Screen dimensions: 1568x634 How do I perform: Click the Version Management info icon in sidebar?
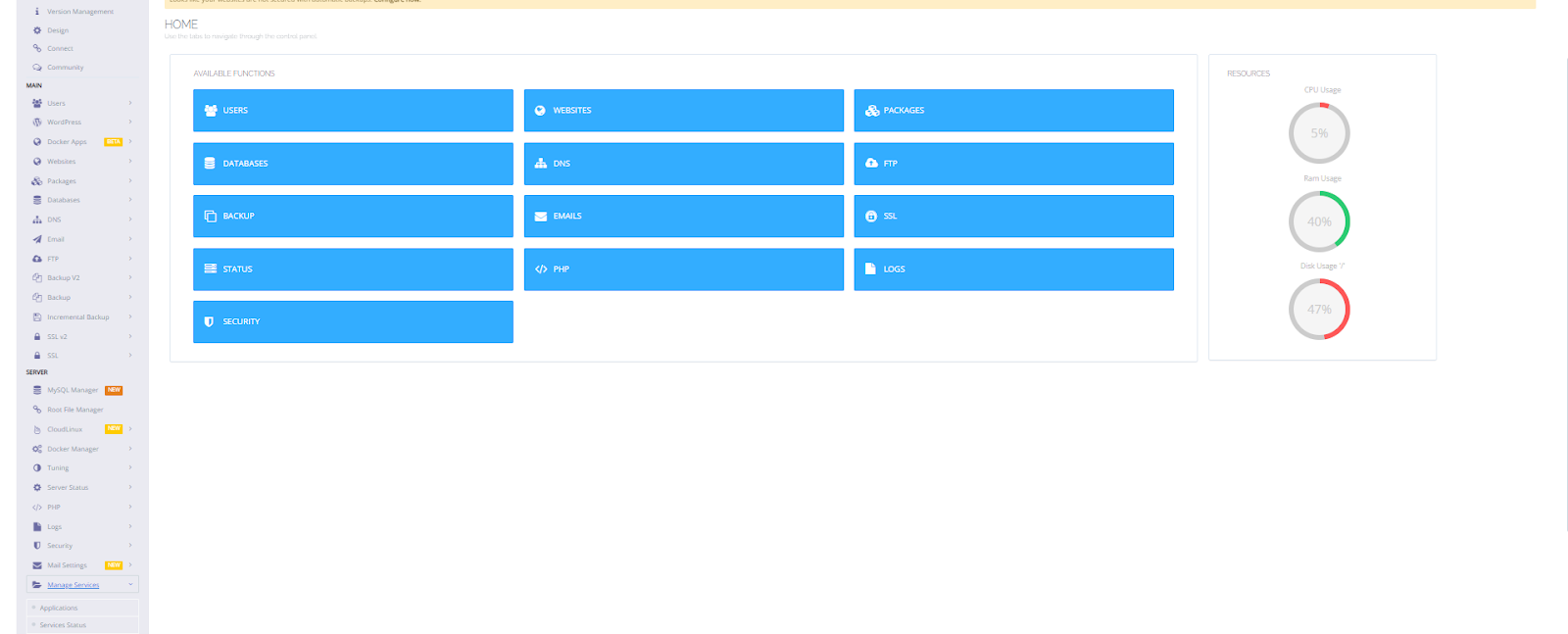(x=37, y=12)
